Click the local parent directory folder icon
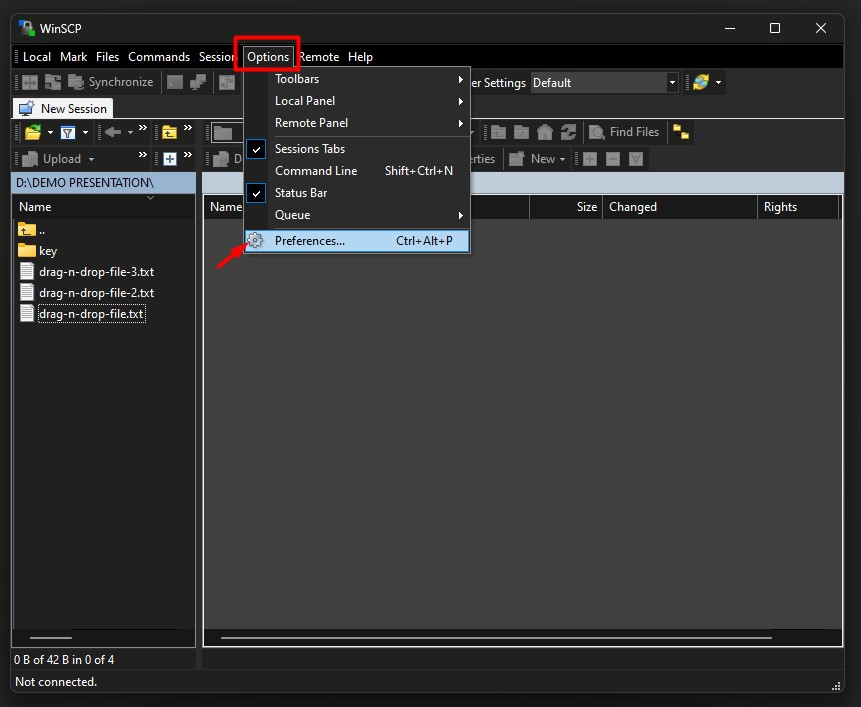Image resolution: width=861 pixels, height=707 pixels. pyautogui.click(x=170, y=132)
